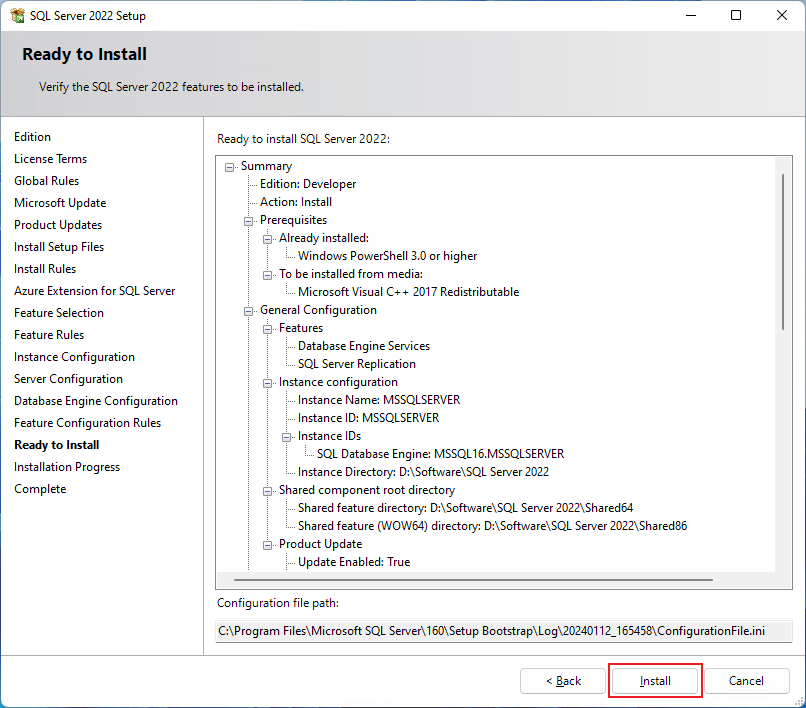The image size is (806, 708).
Task: Minimize the SQL Server 2022 Setup window
Action: [x=691, y=15]
